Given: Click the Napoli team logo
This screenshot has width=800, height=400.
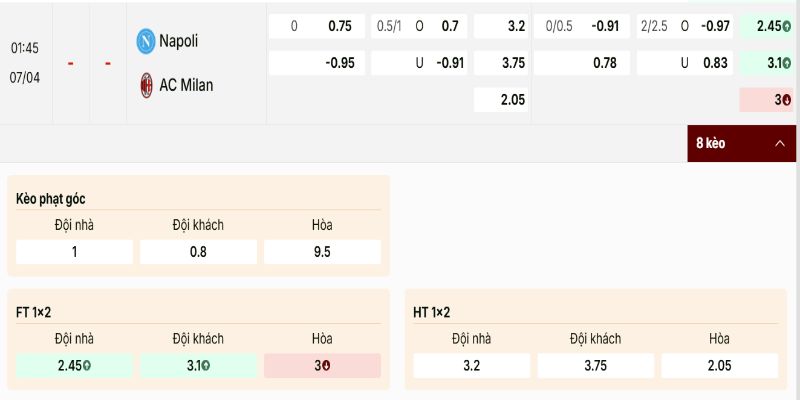Looking at the screenshot, I should (x=146, y=41).
